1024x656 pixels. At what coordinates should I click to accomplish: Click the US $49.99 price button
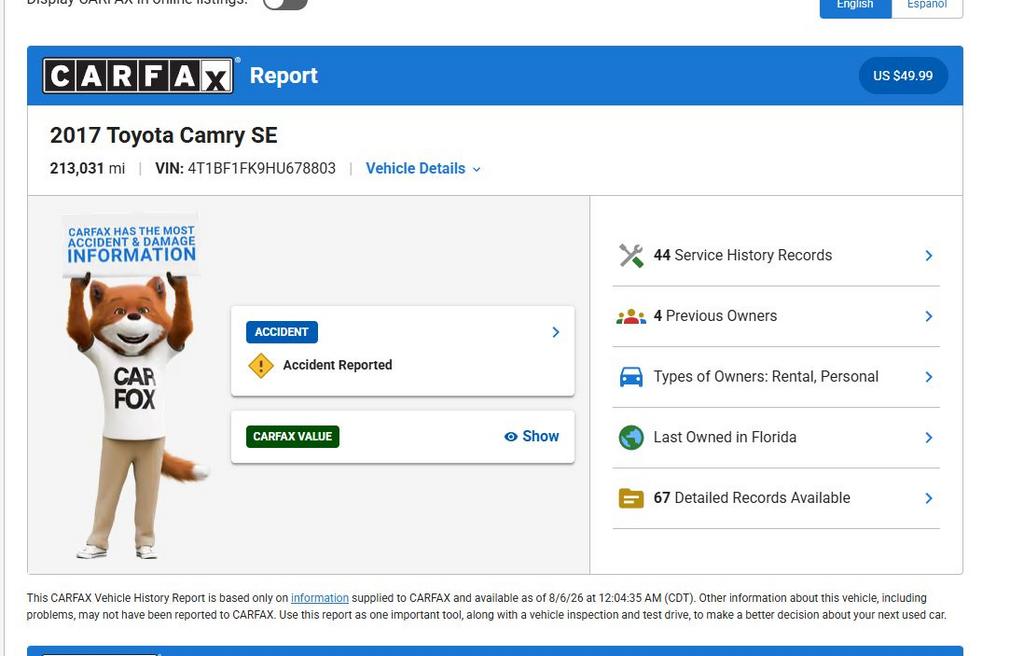click(x=903, y=76)
